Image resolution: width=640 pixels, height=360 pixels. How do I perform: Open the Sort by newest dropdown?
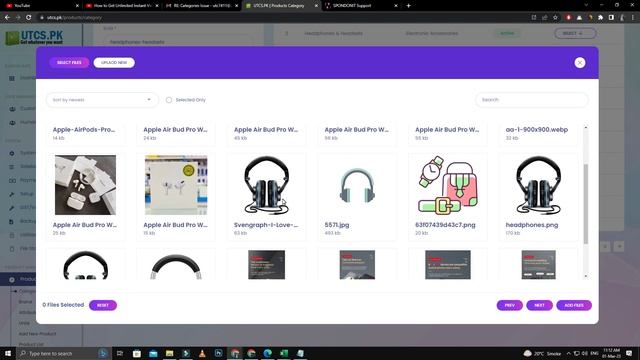pyautogui.click(x=102, y=100)
